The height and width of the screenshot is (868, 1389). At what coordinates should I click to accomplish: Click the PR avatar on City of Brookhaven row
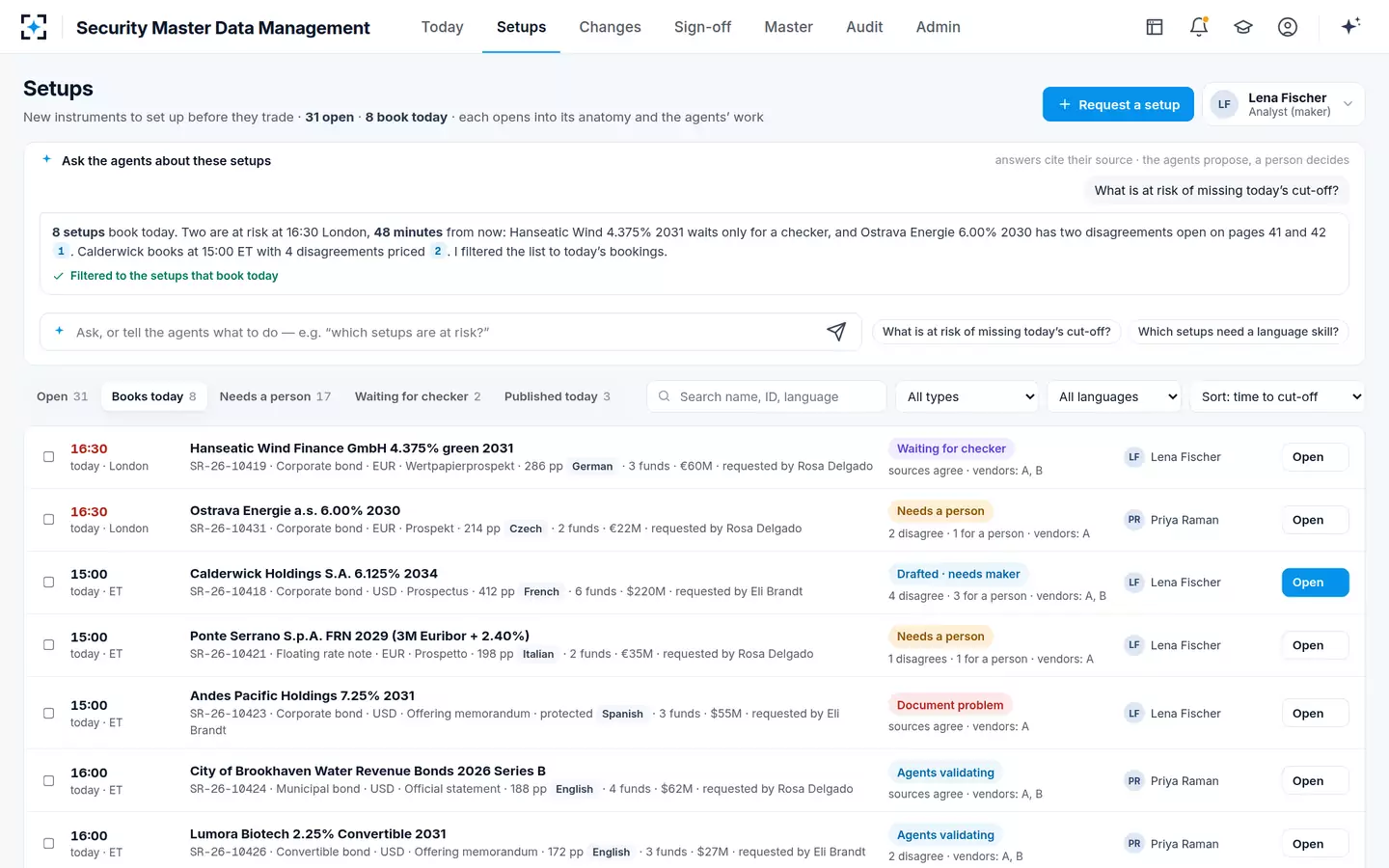(1134, 781)
